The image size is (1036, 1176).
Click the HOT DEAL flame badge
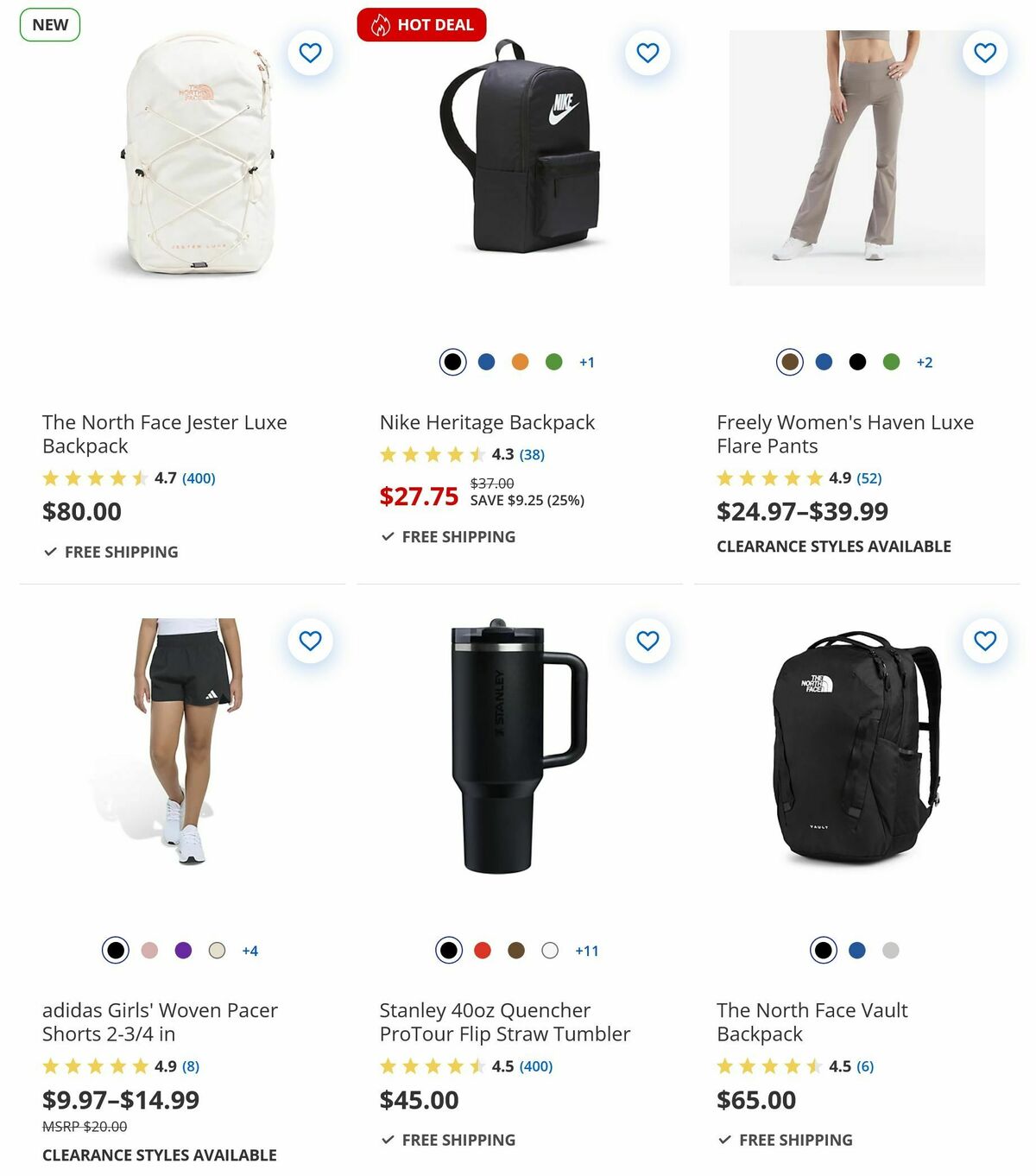click(x=422, y=25)
